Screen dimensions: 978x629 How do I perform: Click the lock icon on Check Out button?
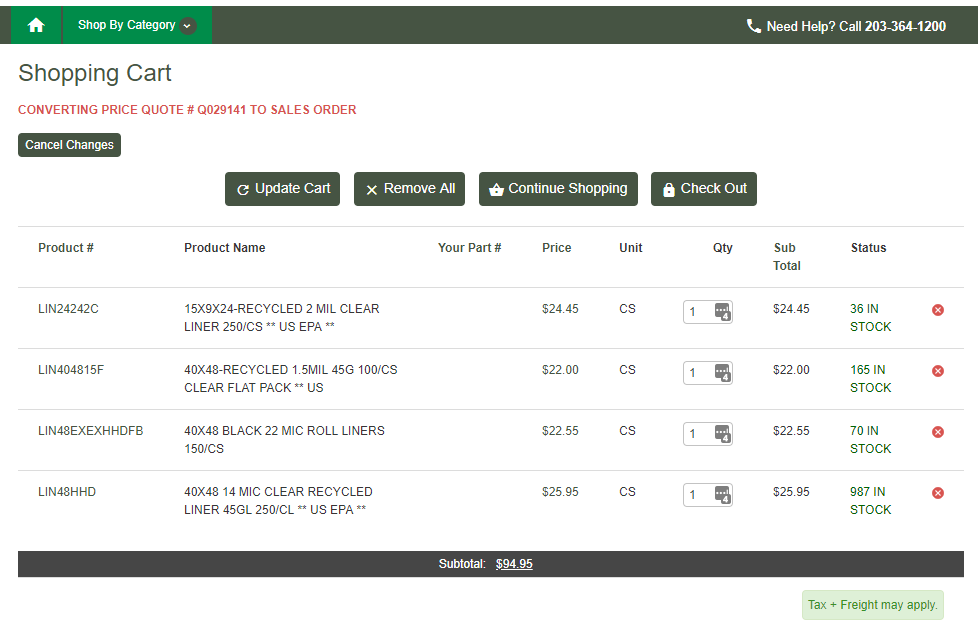pos(668,188)
